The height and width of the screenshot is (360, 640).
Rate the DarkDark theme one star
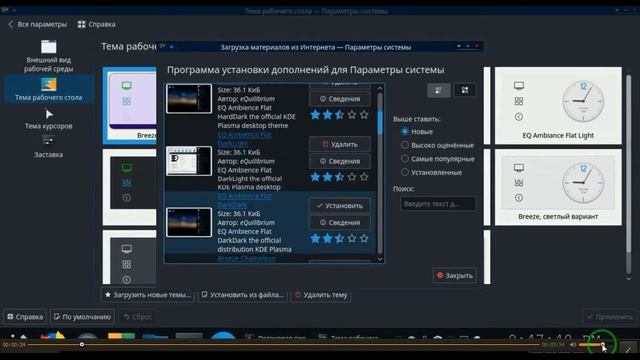315,238
